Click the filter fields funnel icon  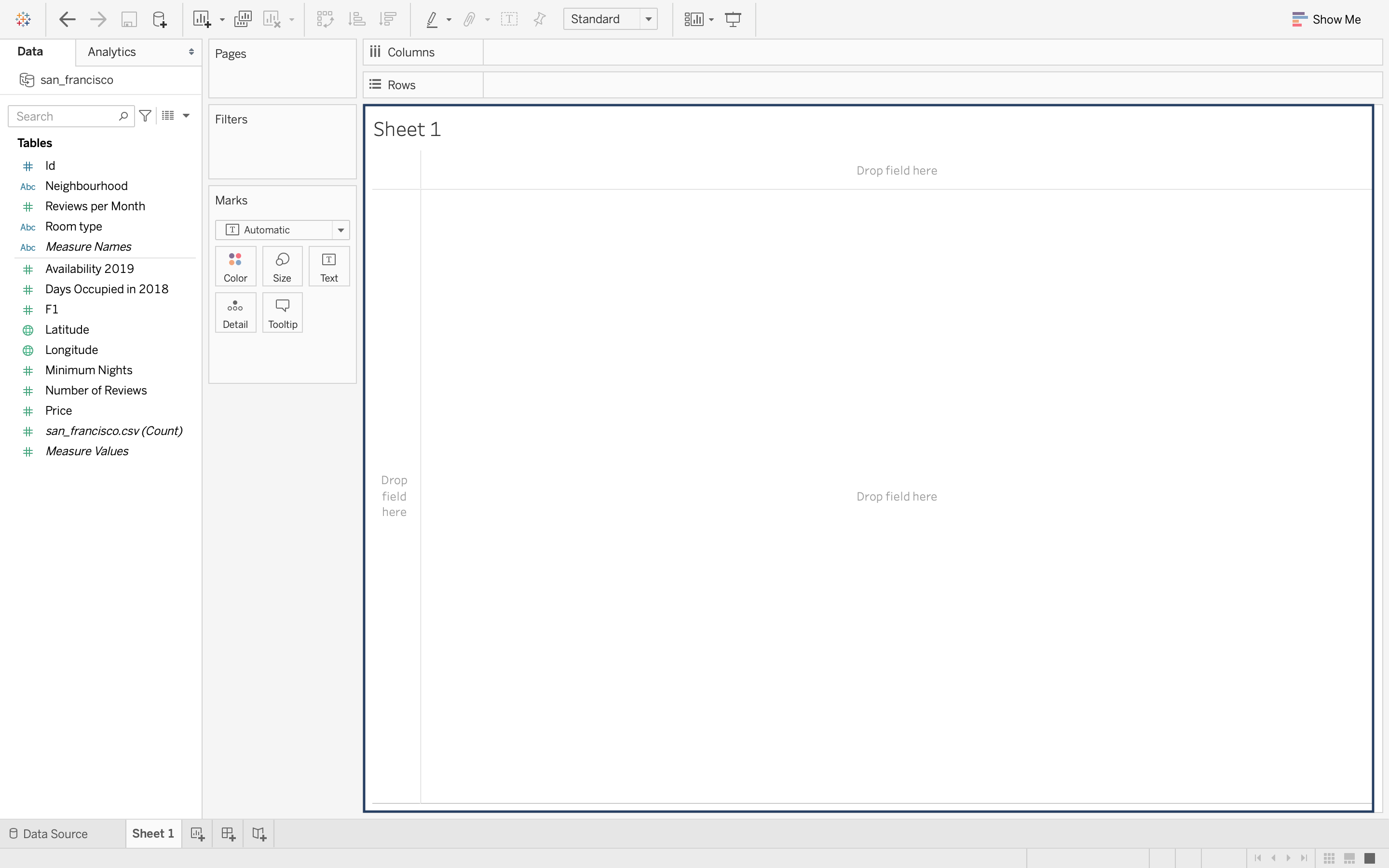pos(145,116)
